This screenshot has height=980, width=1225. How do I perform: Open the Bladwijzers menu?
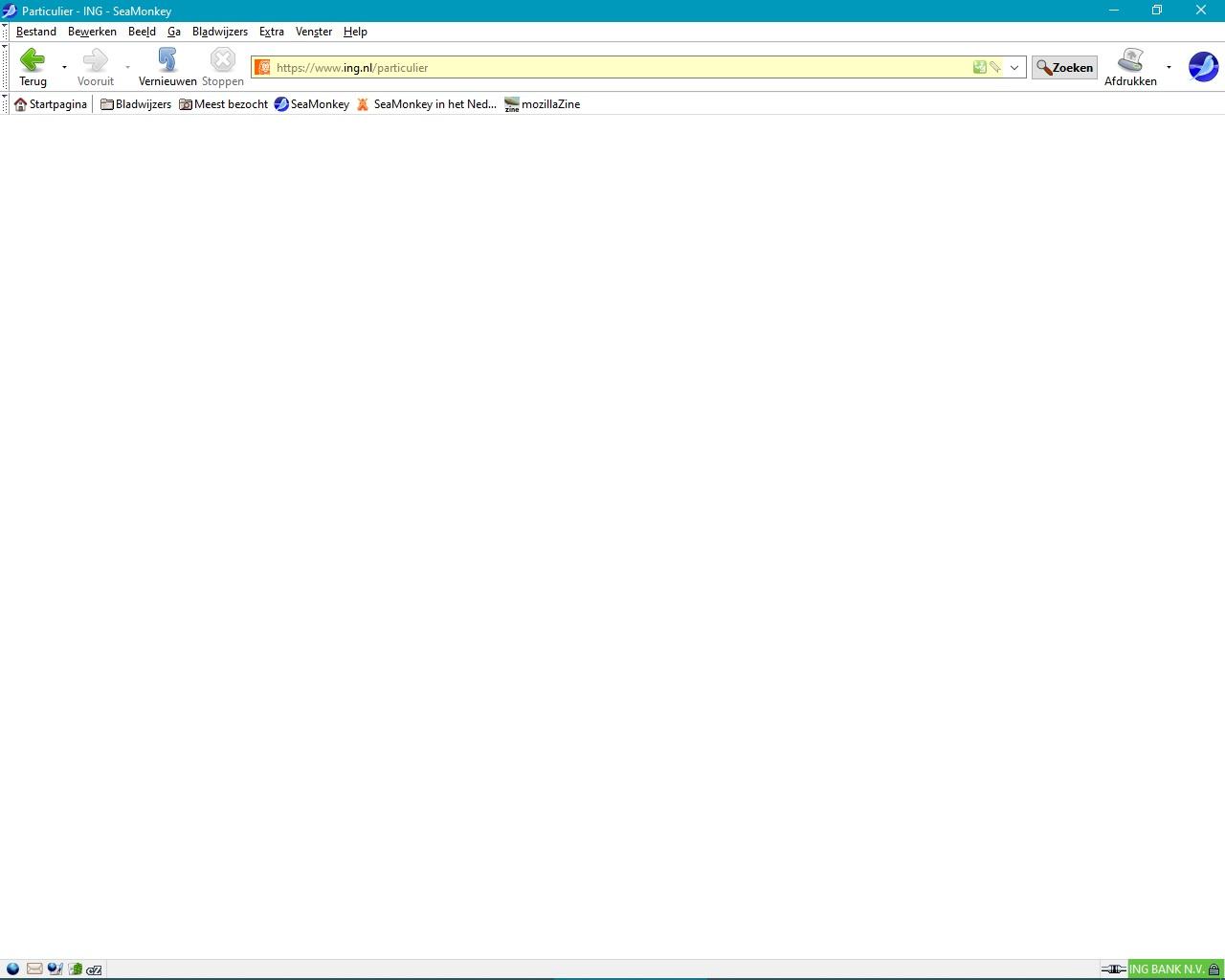tap(219, 31)
